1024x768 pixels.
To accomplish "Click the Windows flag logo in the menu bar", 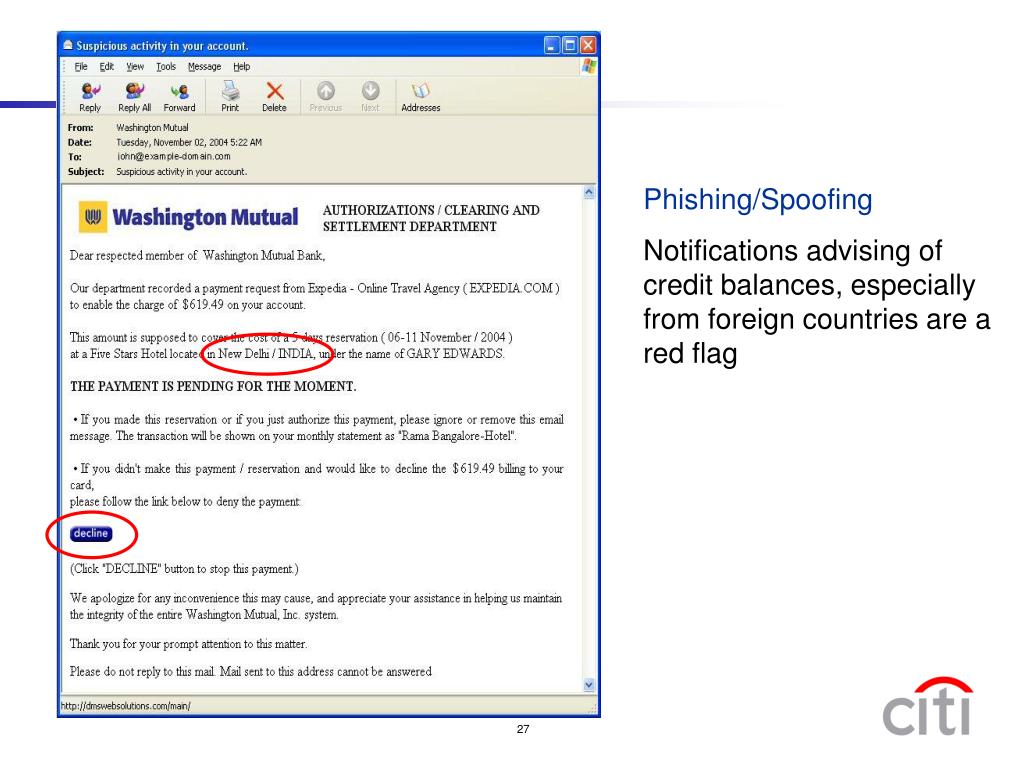I will click(x=588, y=66).
